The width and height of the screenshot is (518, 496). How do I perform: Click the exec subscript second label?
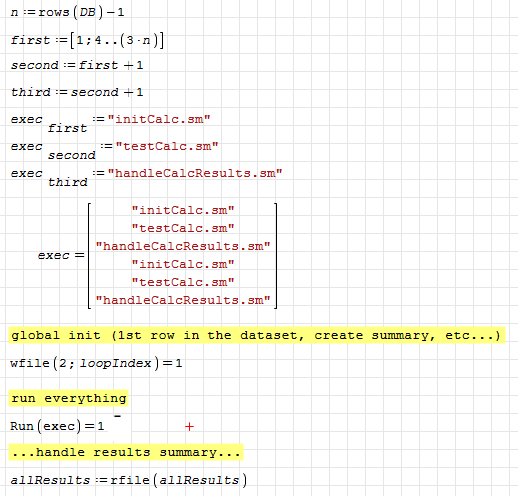pos(72,155)
